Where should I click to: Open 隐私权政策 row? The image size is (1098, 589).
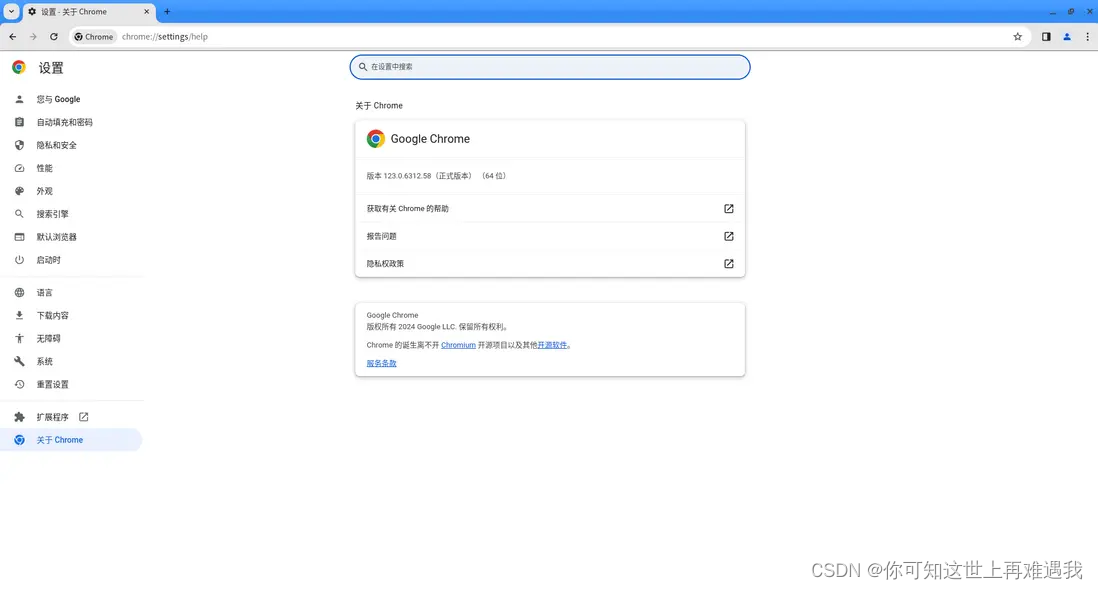[550, 264]
